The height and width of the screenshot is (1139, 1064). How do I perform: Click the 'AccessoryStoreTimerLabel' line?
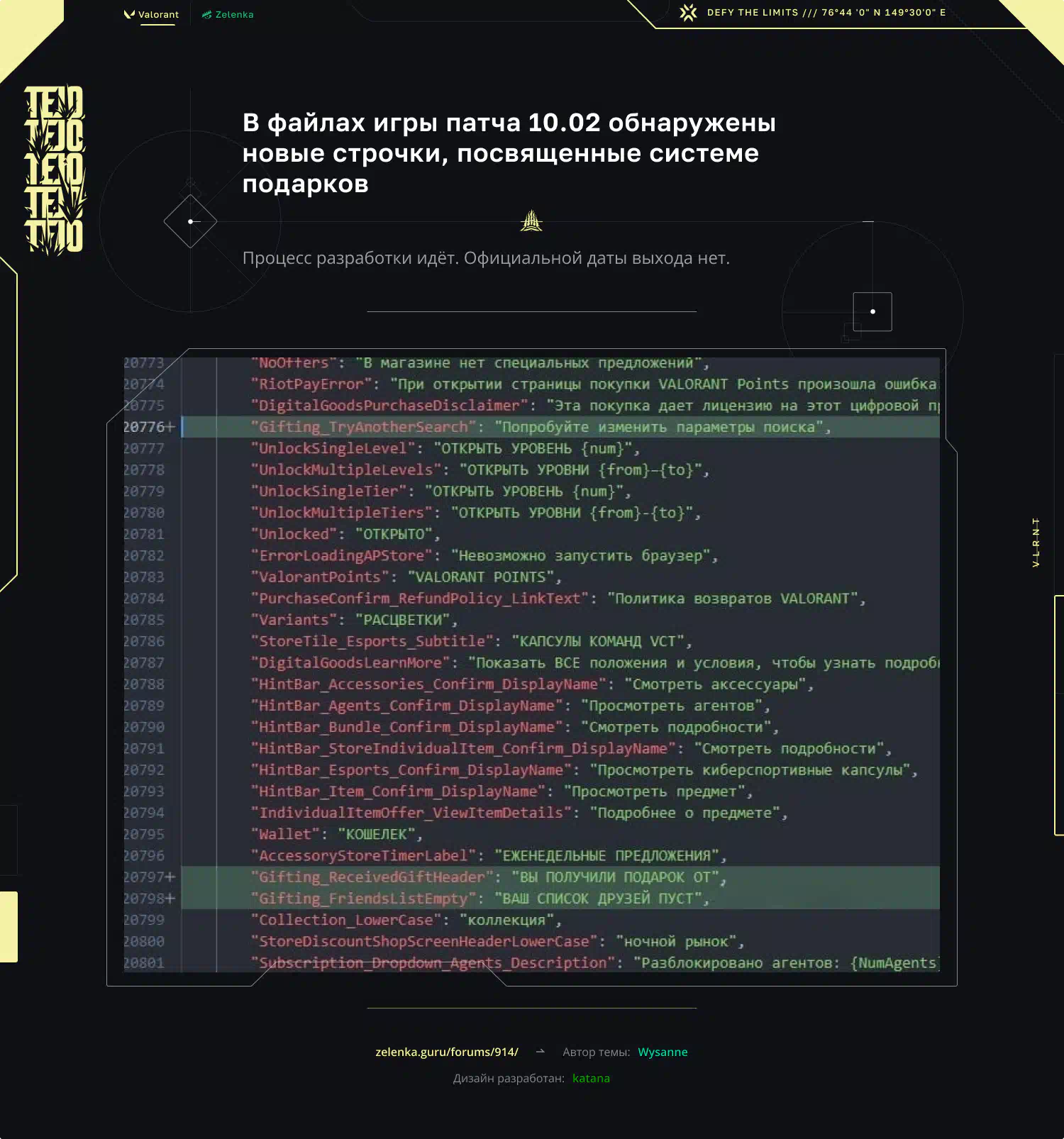coord(489,855)
